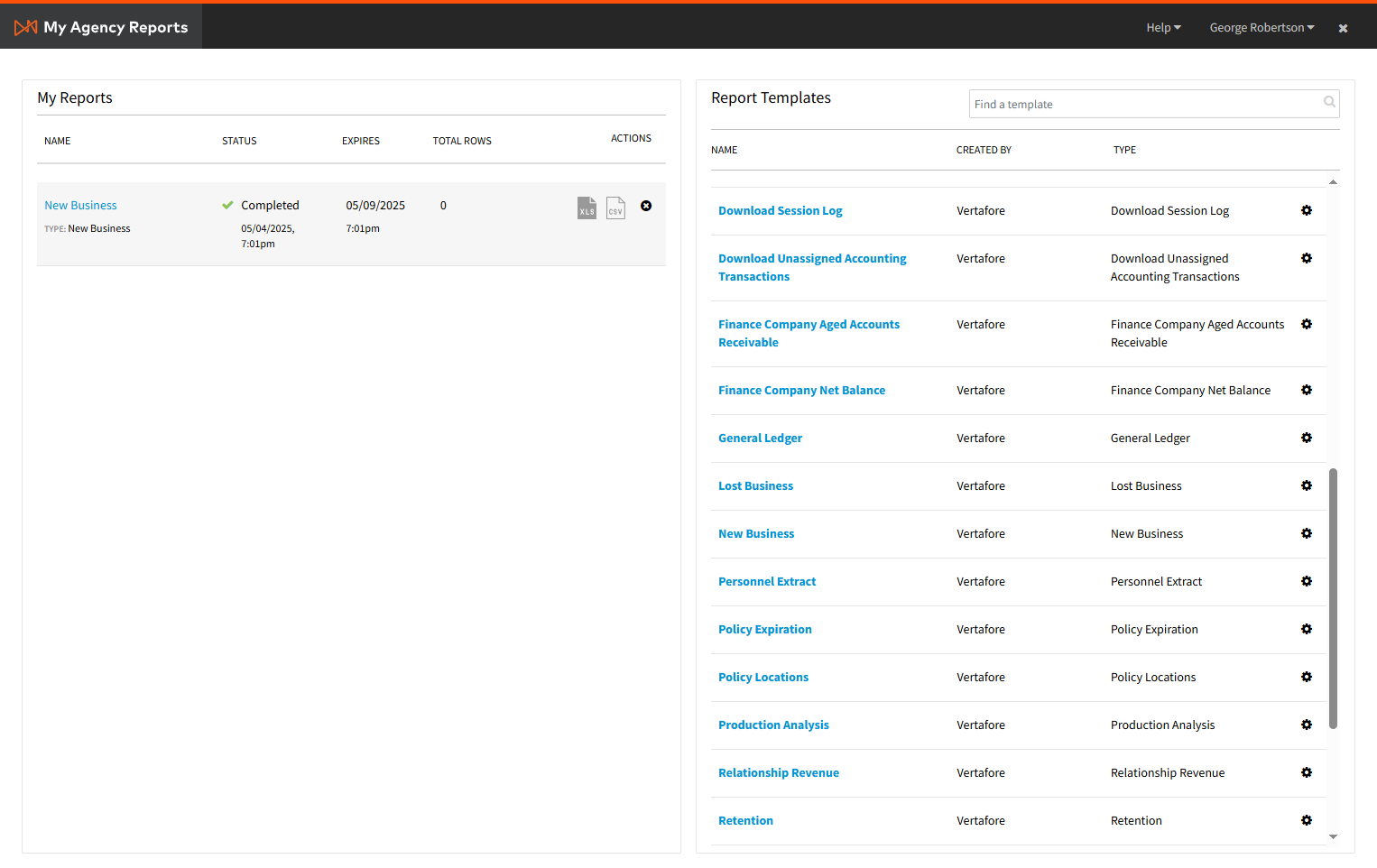Open gear options for Policy Expiration
The height and width of the screenshot is (868, 1377).
pyautogui.click(x=1307, y=629)
